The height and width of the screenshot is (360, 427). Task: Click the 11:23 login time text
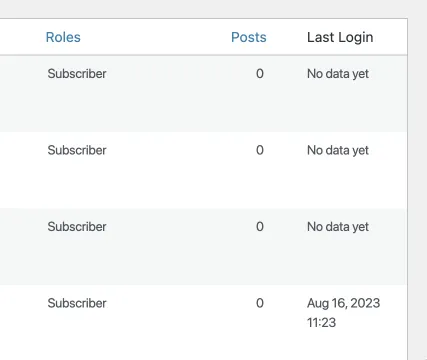click(321, 323)
